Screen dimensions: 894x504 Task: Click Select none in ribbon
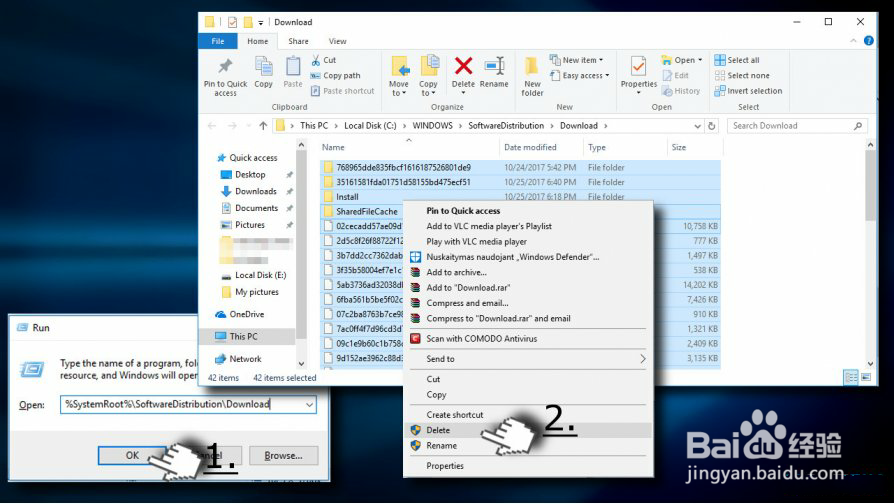point(742,75)
